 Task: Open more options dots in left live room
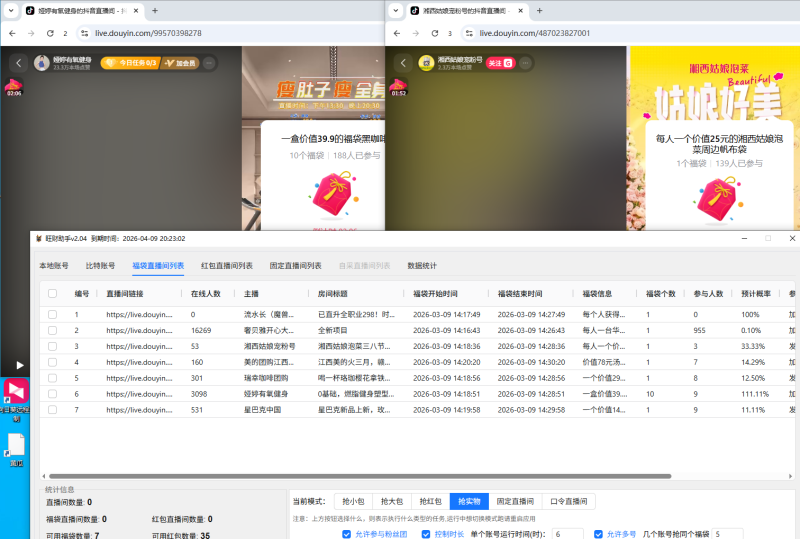(x=209, y=63)
